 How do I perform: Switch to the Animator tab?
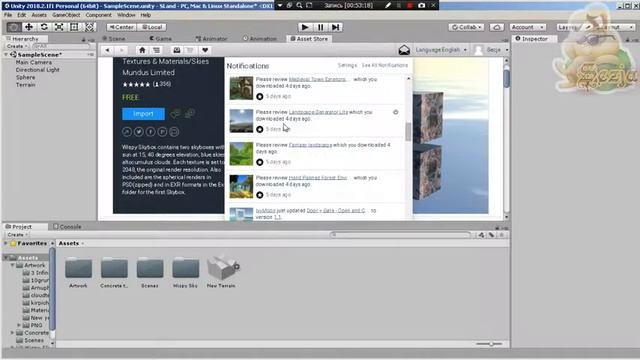pos(211,39)
